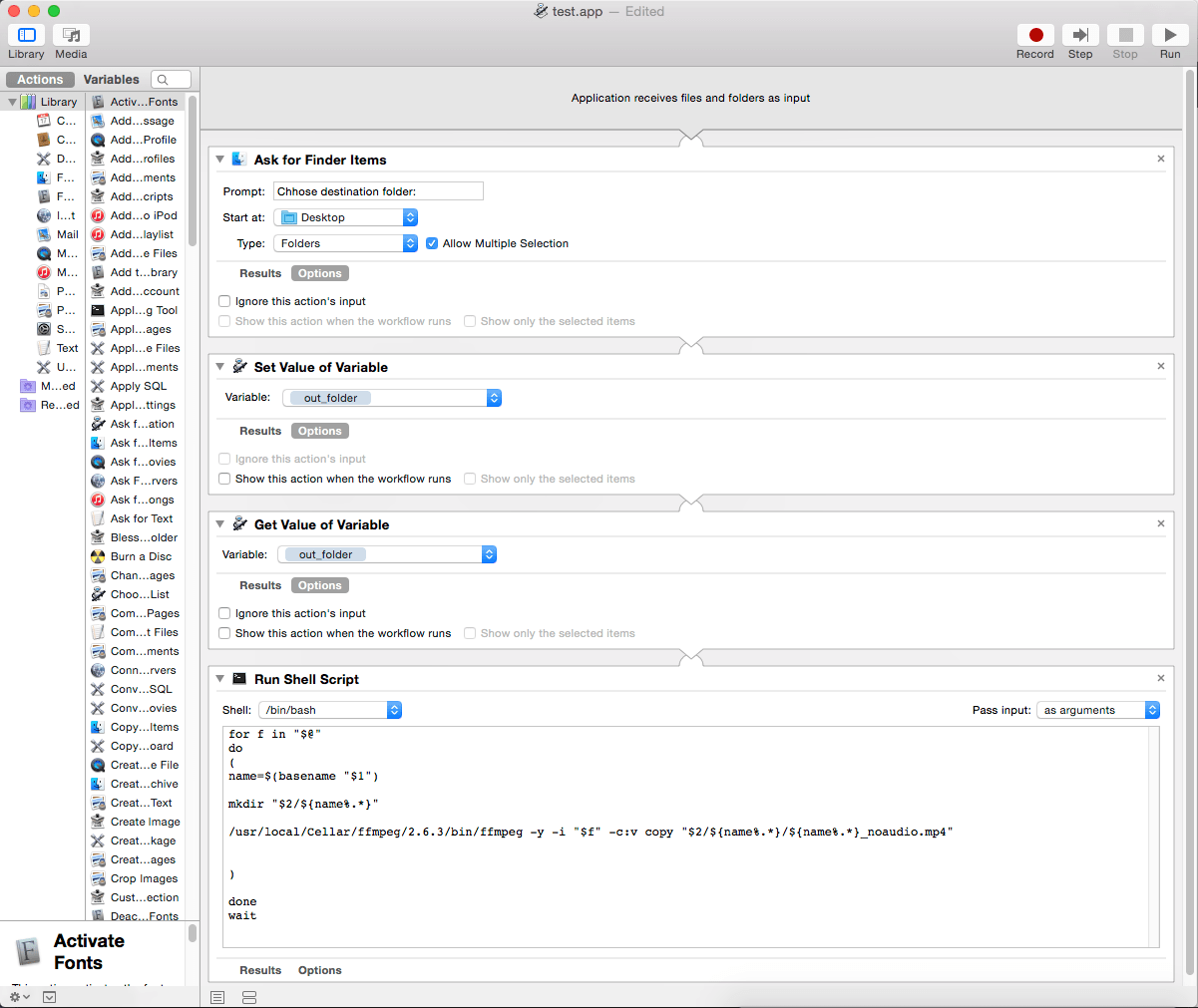The image size is (1198, 1008).
Task: Click the description panel scrollbar
Action: point(193,933)
